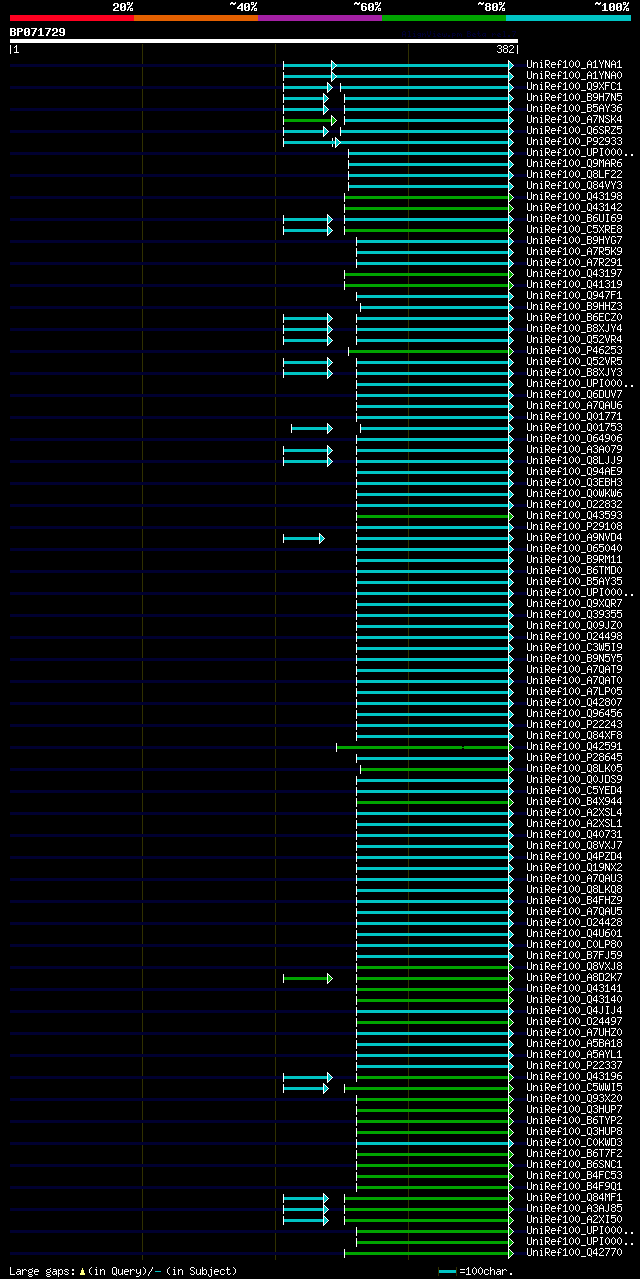Open hit UniRef100_Q9XFC1

574,86
